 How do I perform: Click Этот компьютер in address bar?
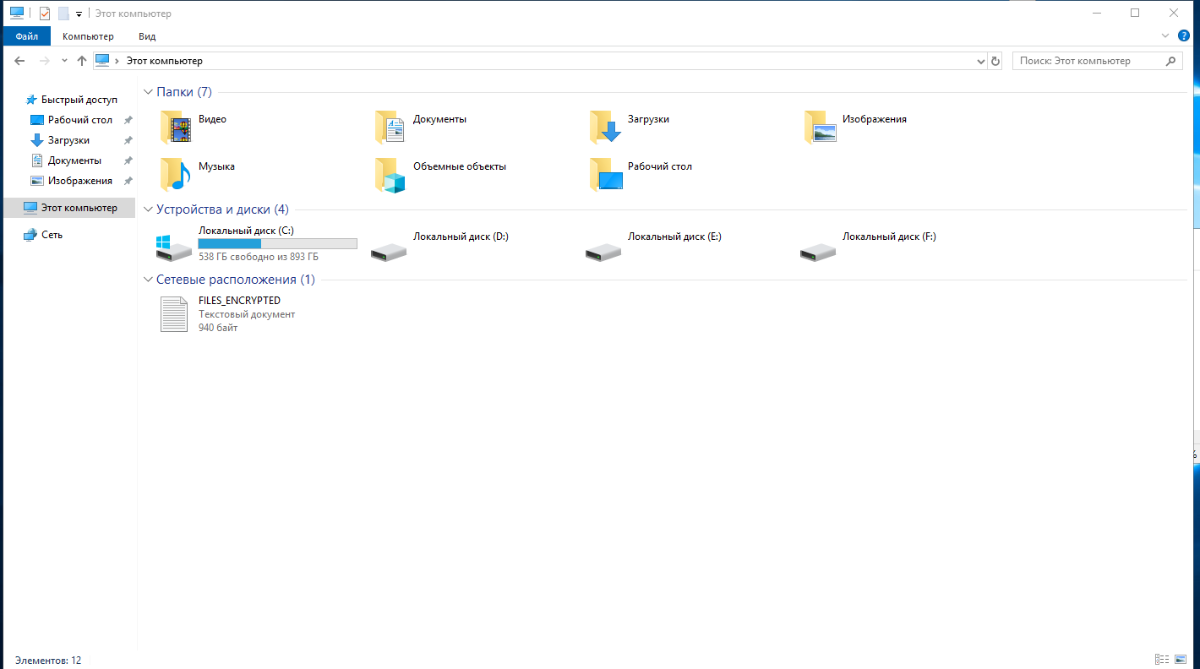tap(164, 61)
